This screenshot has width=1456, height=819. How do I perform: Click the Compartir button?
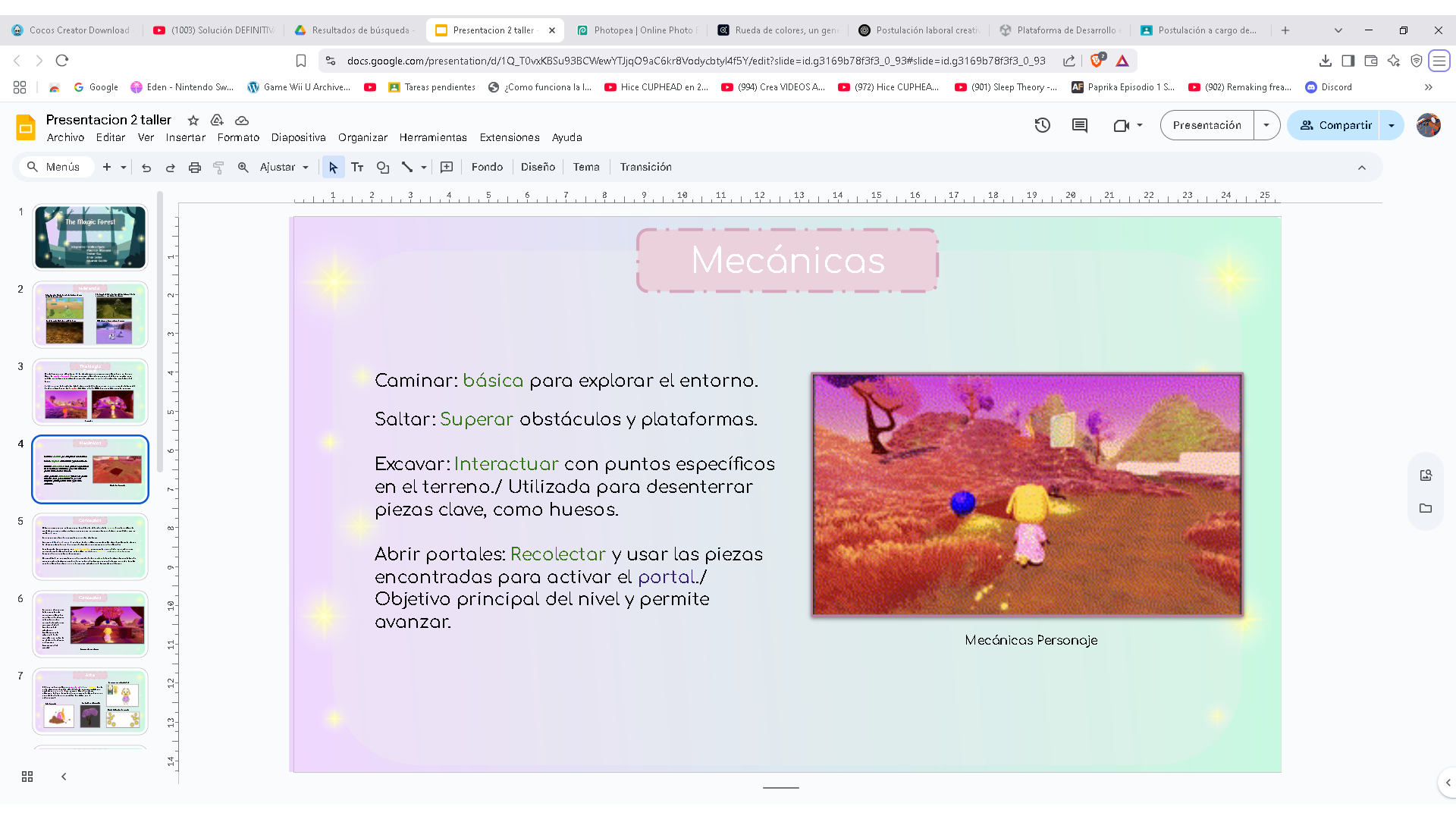click(1335, 125)
